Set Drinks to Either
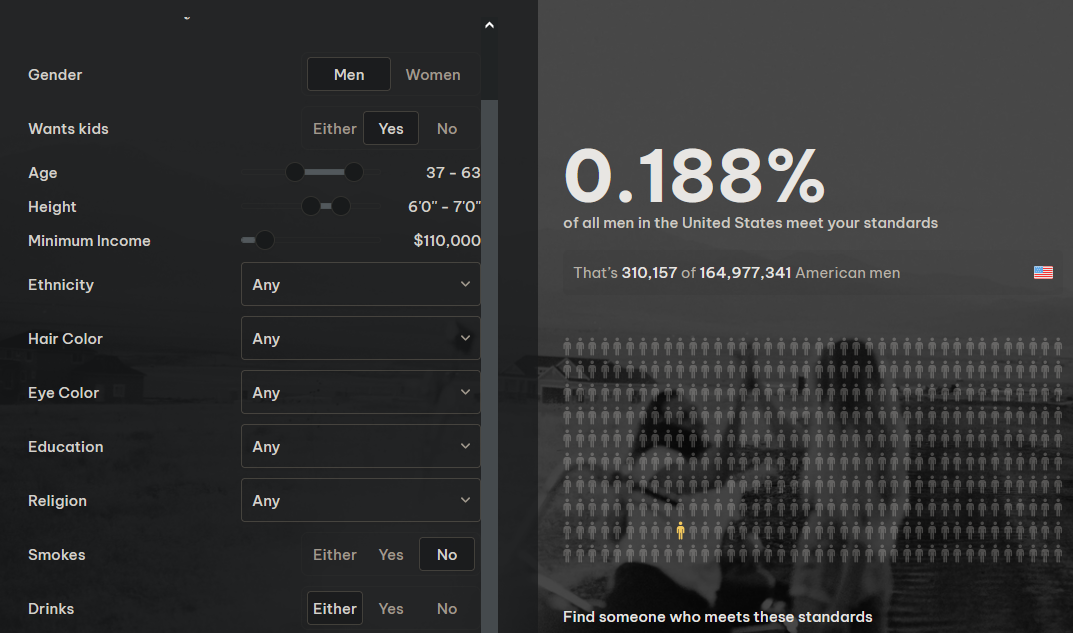This screenshot has width=1073, height=633. coord(335,608)
